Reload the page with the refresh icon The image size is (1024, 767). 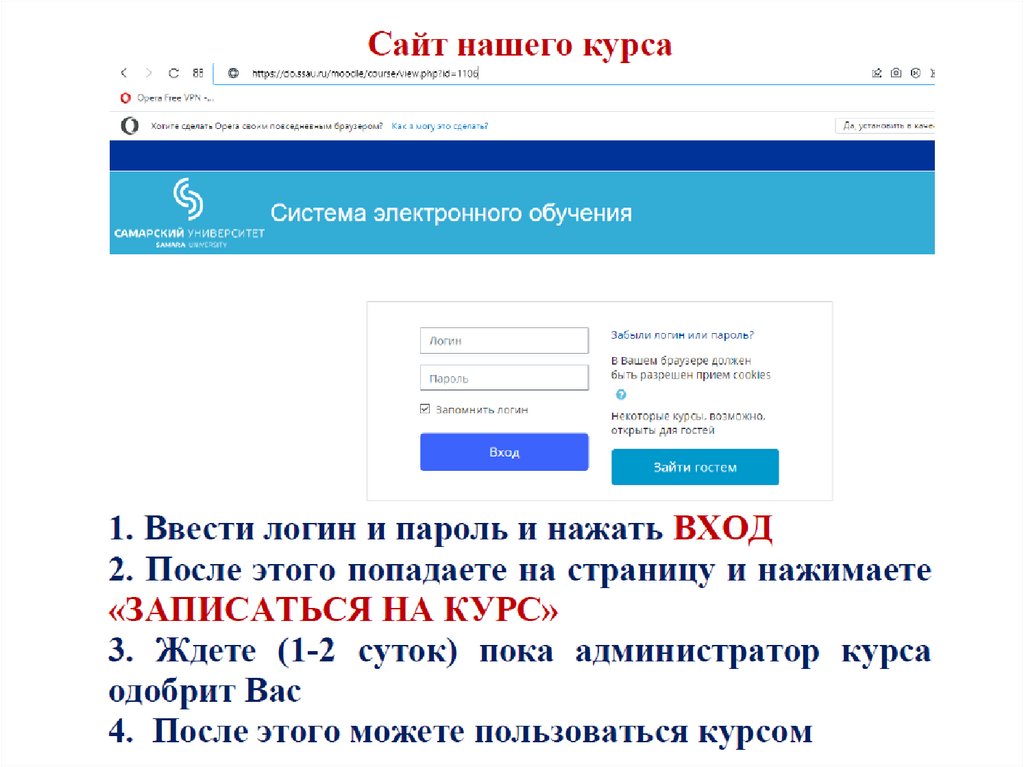click(174, 73)
